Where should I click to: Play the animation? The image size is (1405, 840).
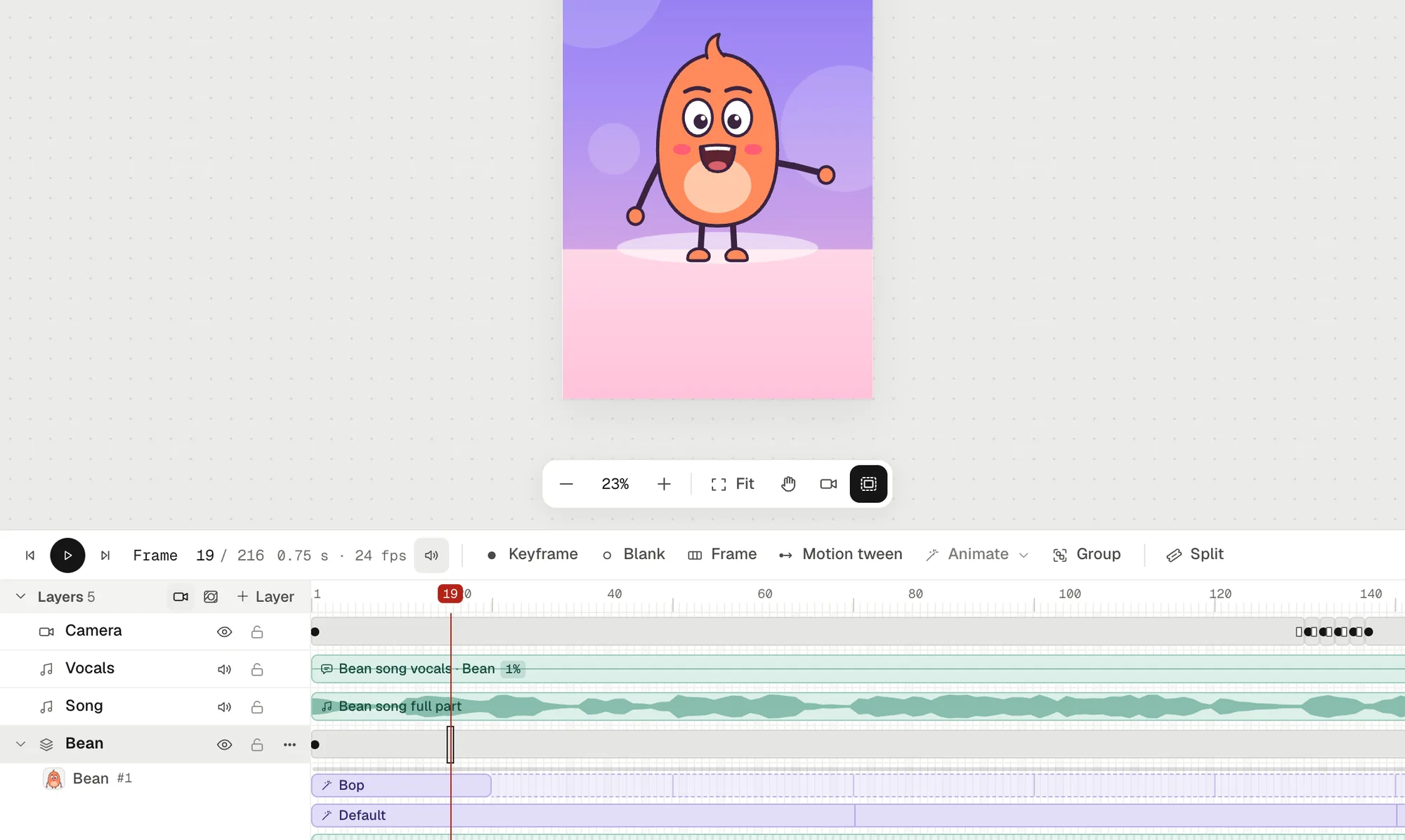67,556
